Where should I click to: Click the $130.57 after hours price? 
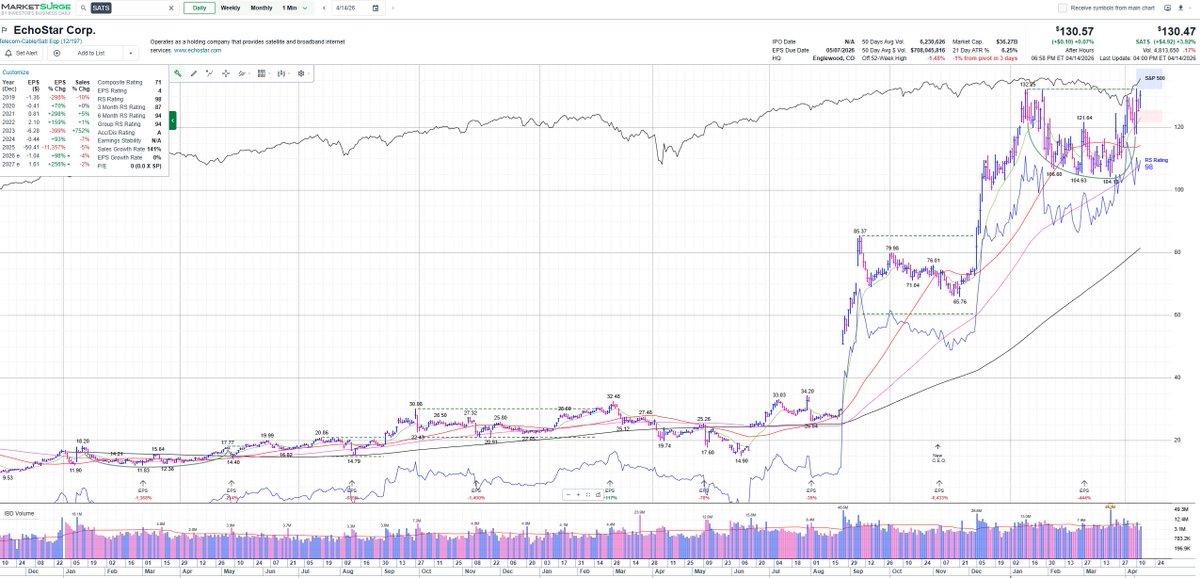click(x=1074, y=31)
